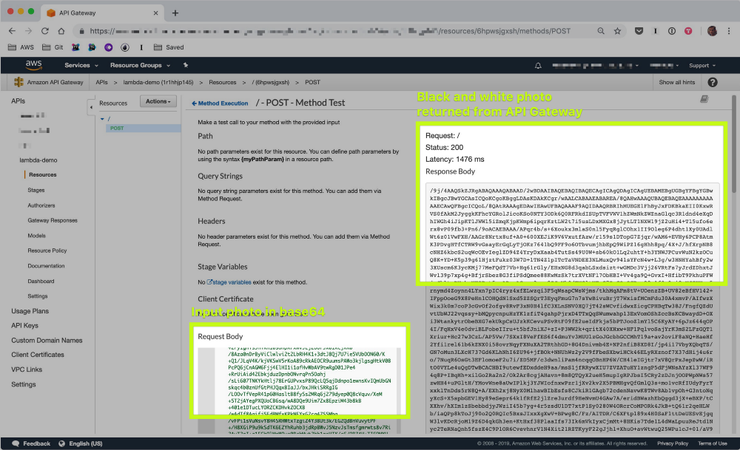Screen dimensions: 740x450
Task: Open Resource Policy in sidebar
Action: [47, 250]
